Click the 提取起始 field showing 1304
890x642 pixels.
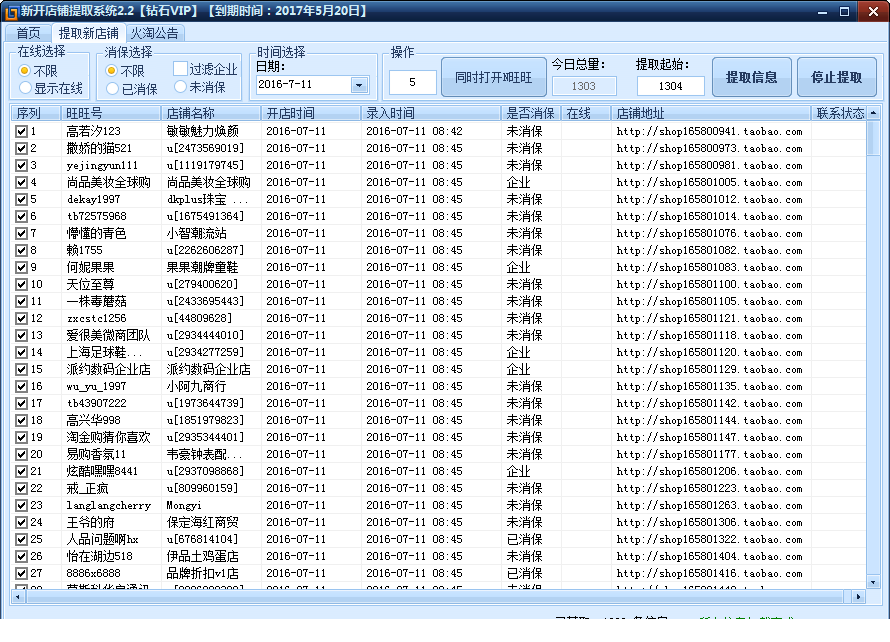pyautogui.click(x=670, y=86)
